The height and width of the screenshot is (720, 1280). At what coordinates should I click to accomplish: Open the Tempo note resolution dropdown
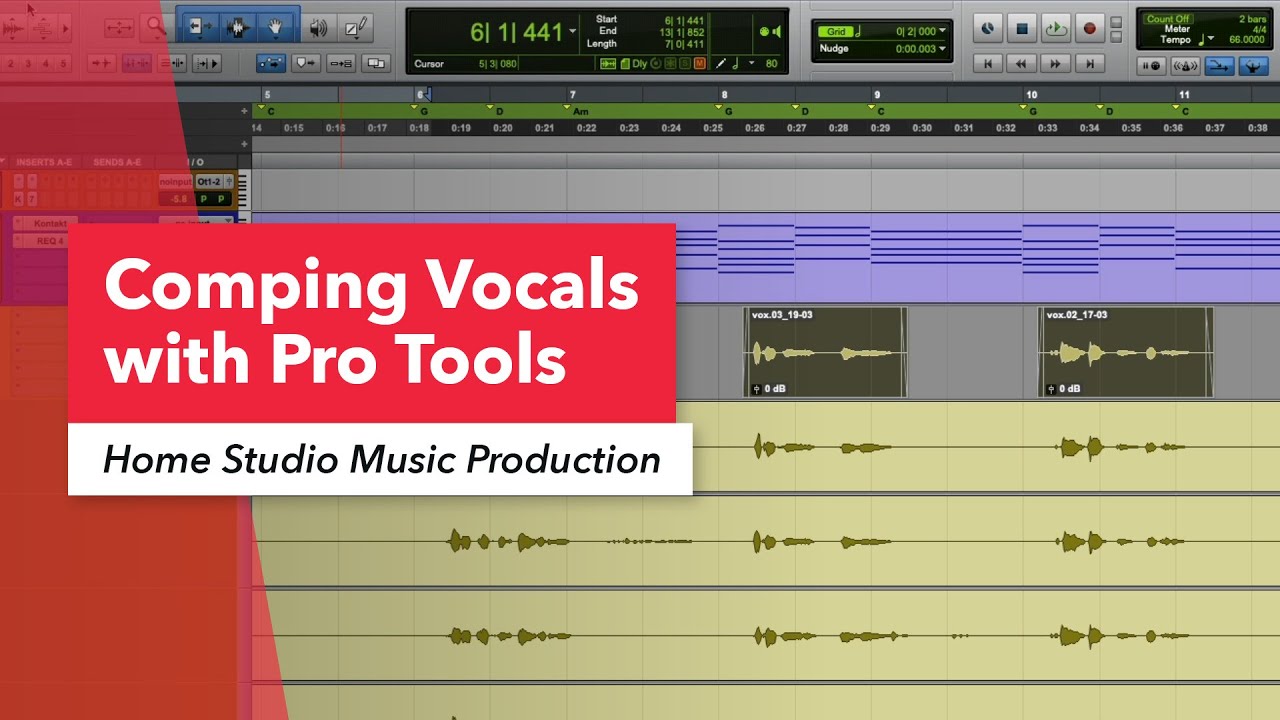[x=1211, y=40]
